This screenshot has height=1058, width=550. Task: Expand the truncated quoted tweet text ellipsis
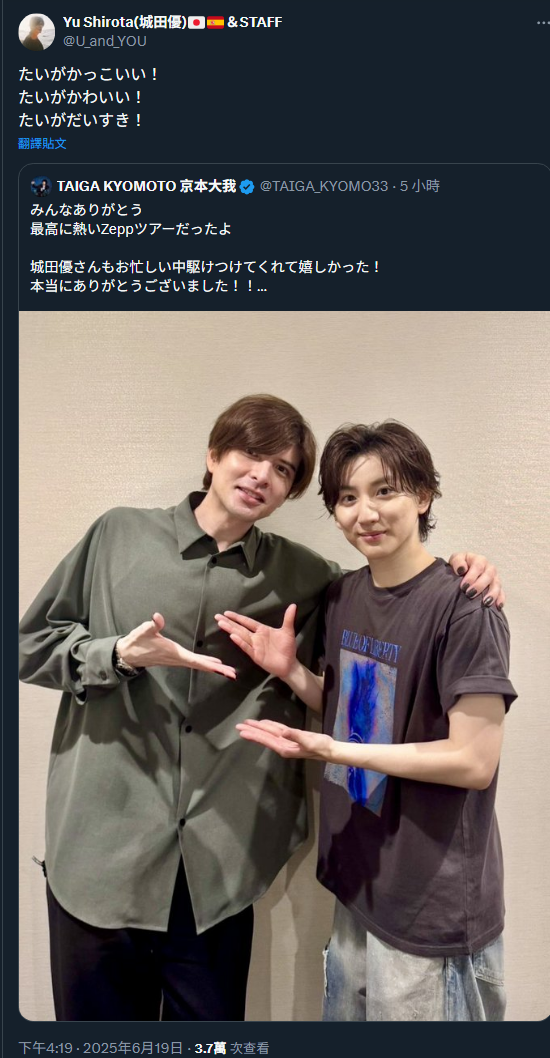(x=262, y=286)
